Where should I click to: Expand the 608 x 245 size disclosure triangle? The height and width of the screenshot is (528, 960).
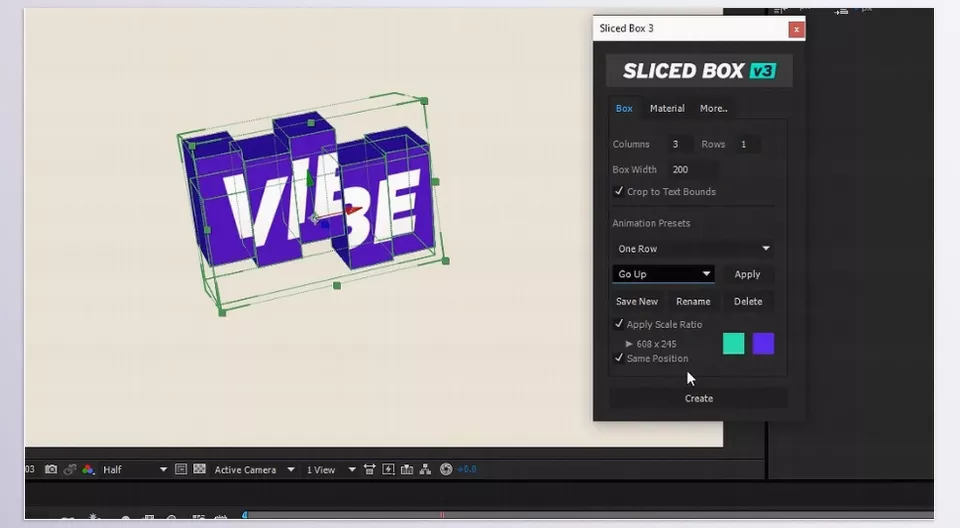(629, 344)
